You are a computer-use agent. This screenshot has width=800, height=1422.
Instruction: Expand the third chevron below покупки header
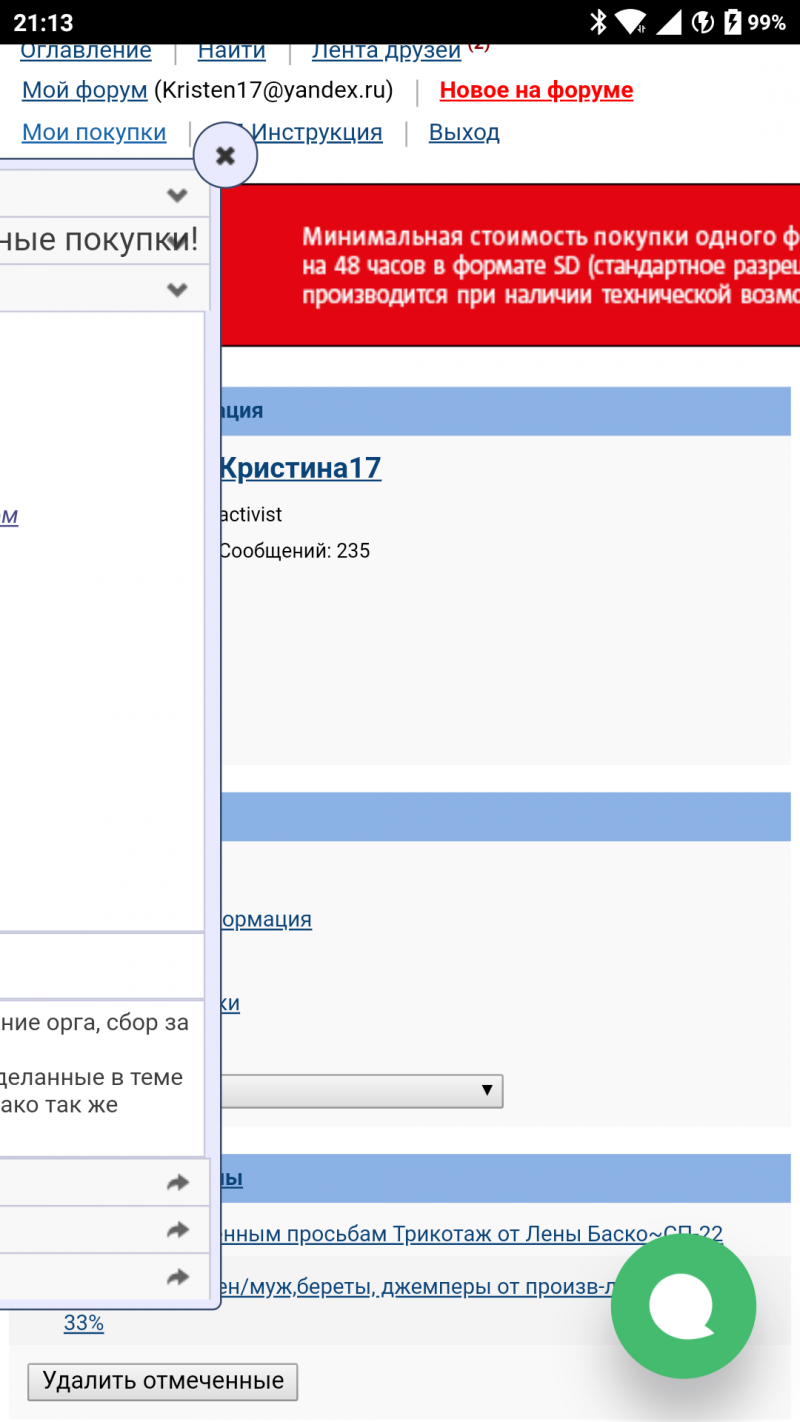point(177,290)
